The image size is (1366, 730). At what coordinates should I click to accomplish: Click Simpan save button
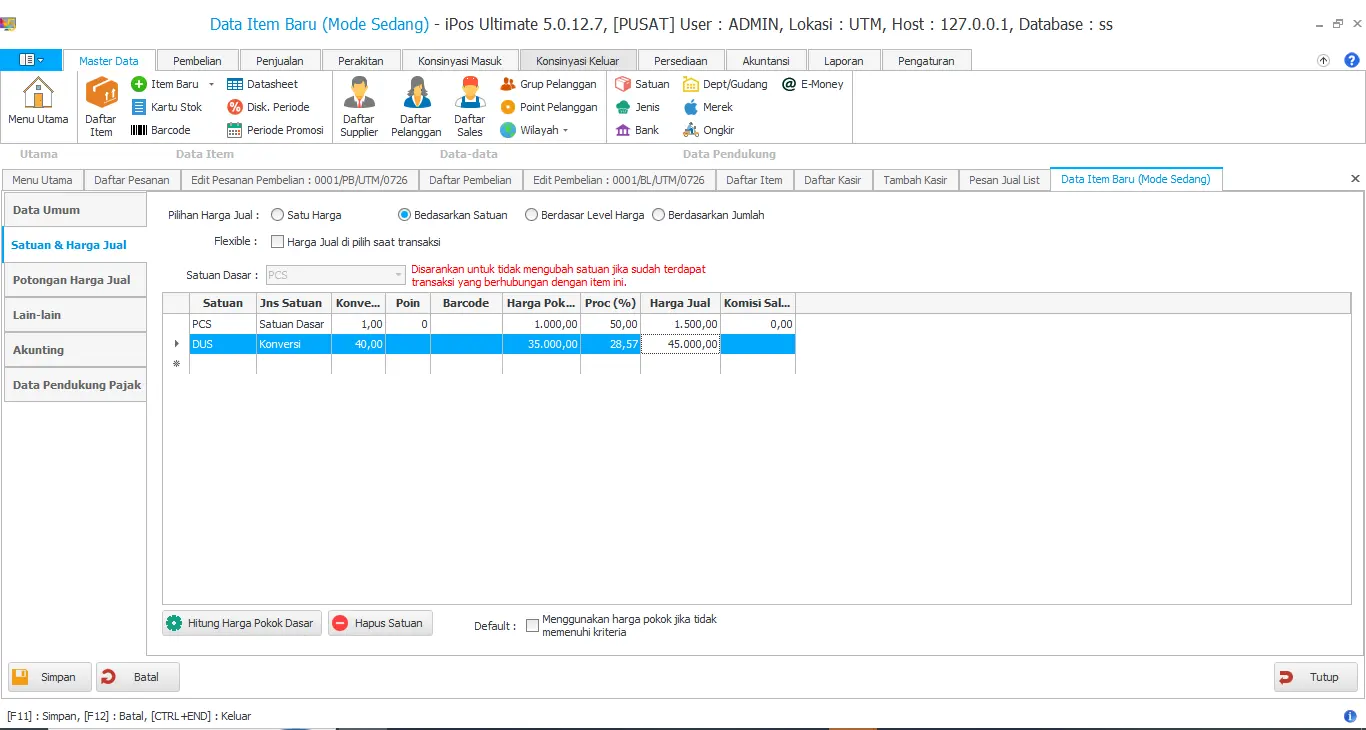pyautogui.click(x=50, y=677)
